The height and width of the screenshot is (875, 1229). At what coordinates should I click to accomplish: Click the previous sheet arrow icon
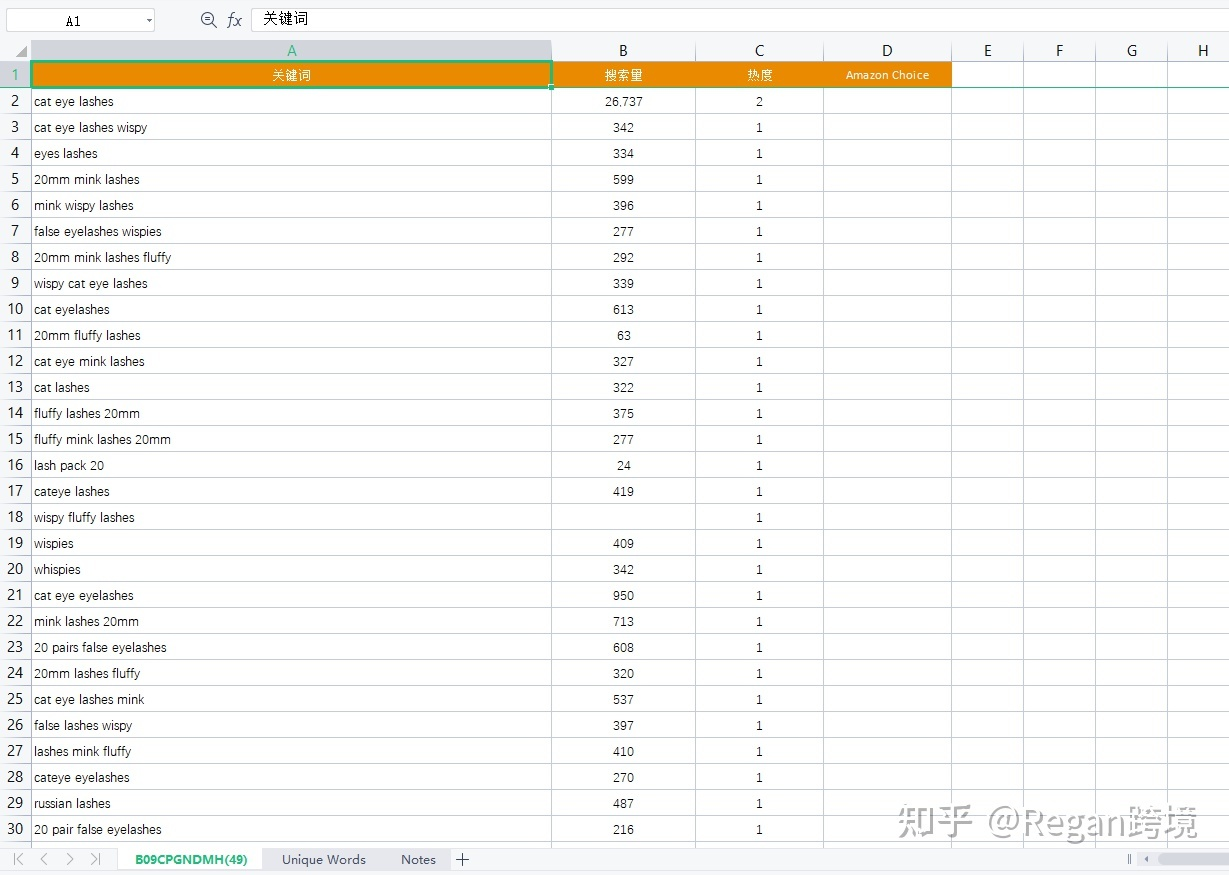pos(42,859)
